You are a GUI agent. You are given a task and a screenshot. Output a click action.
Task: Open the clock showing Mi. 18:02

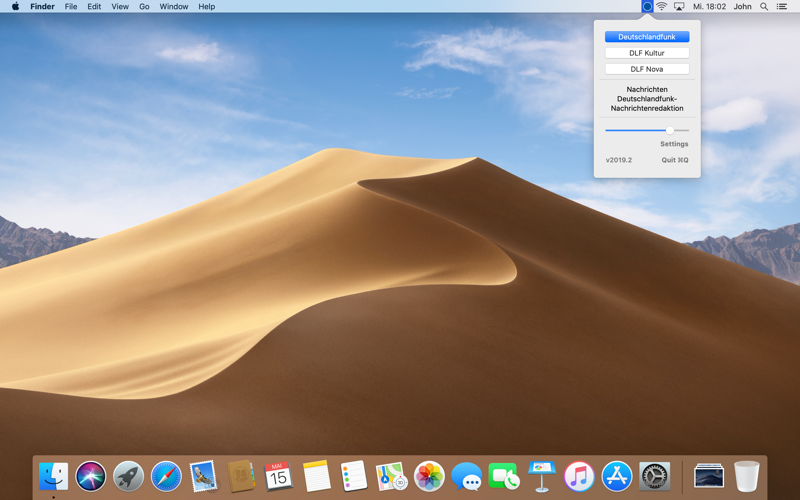(709, 7)
